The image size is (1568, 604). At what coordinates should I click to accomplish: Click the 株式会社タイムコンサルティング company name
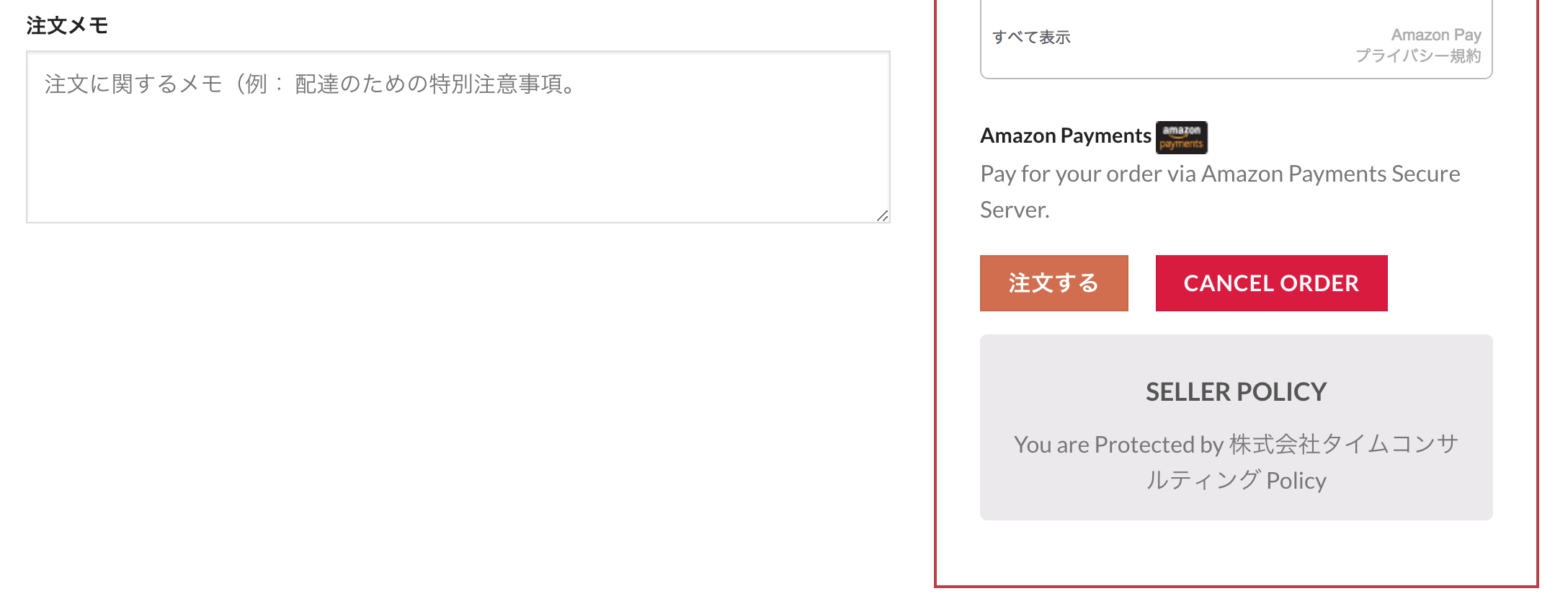(x=1343, y=444)
